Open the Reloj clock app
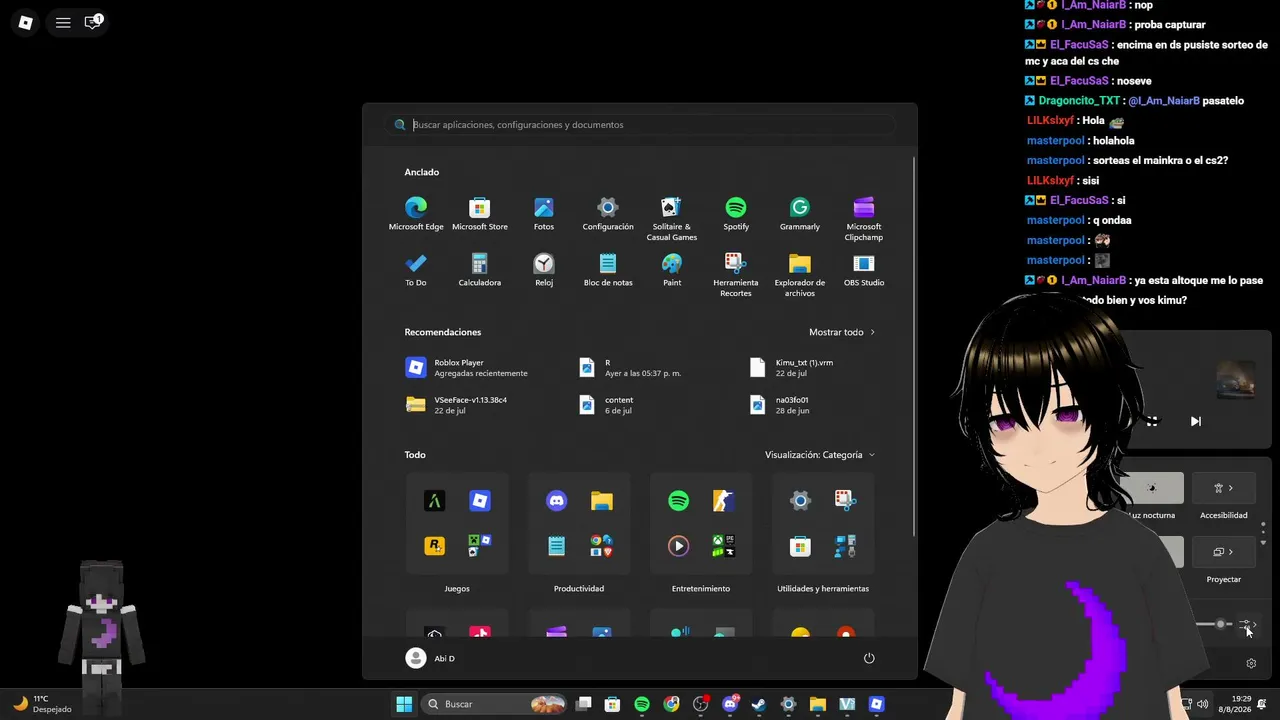 click(x=544, y=270)
